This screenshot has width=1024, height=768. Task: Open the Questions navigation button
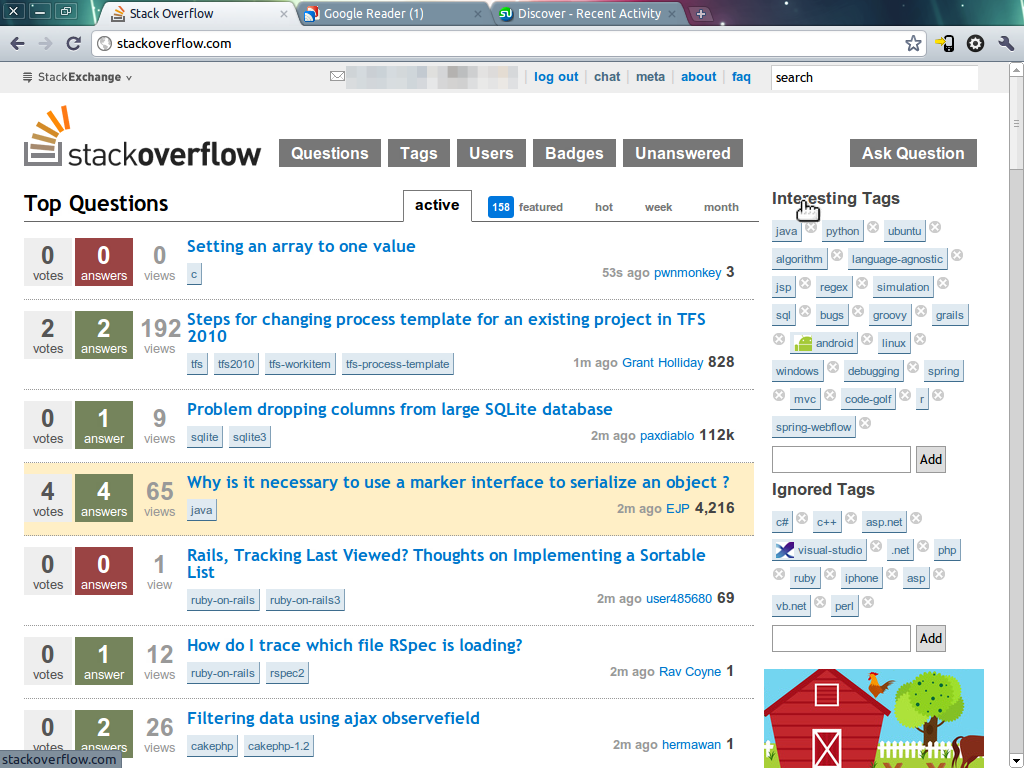(x=330, y=153)
